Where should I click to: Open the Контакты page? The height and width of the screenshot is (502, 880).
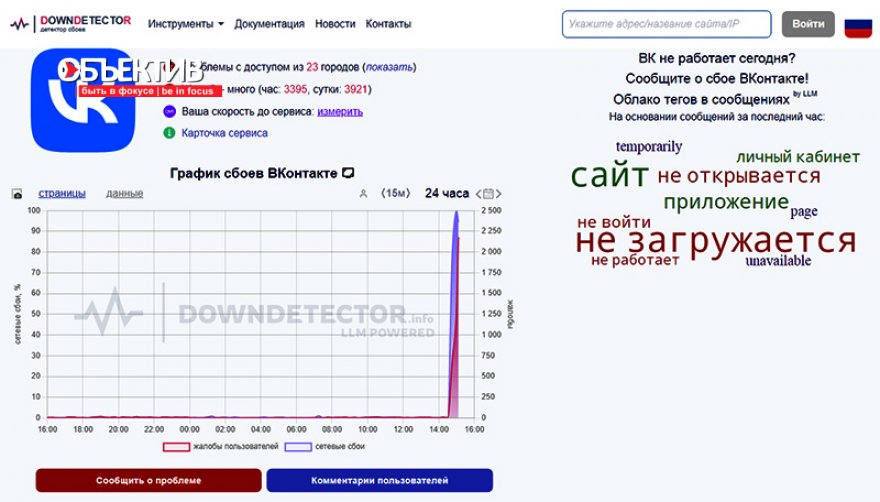388,24
